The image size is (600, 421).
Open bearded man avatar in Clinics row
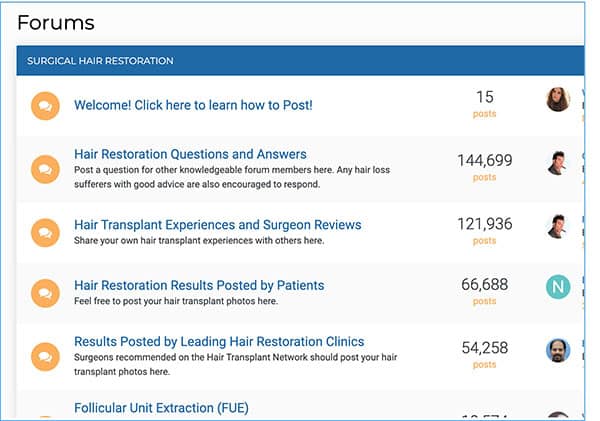(x=558, y=350)
